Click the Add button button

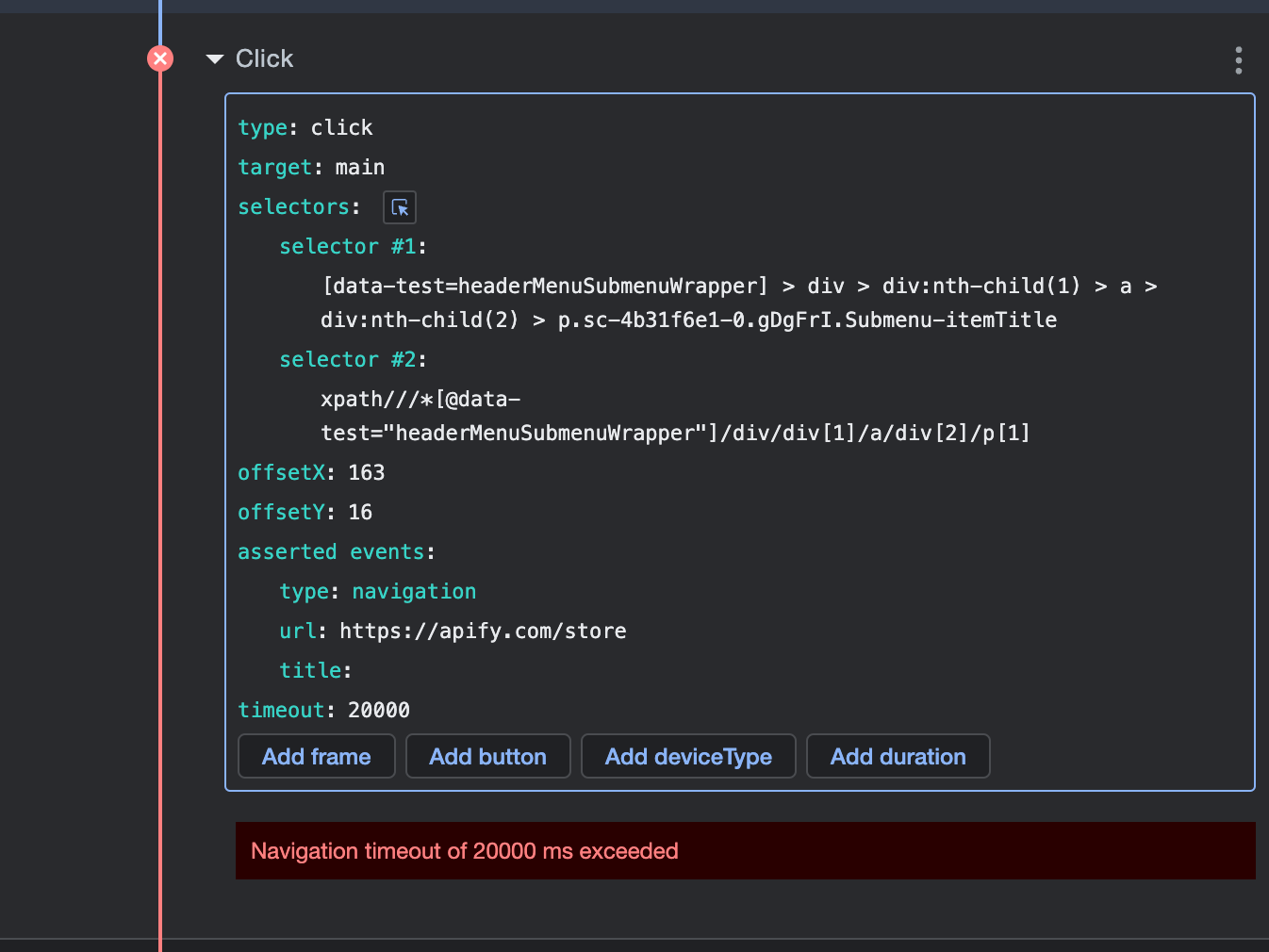488,756
